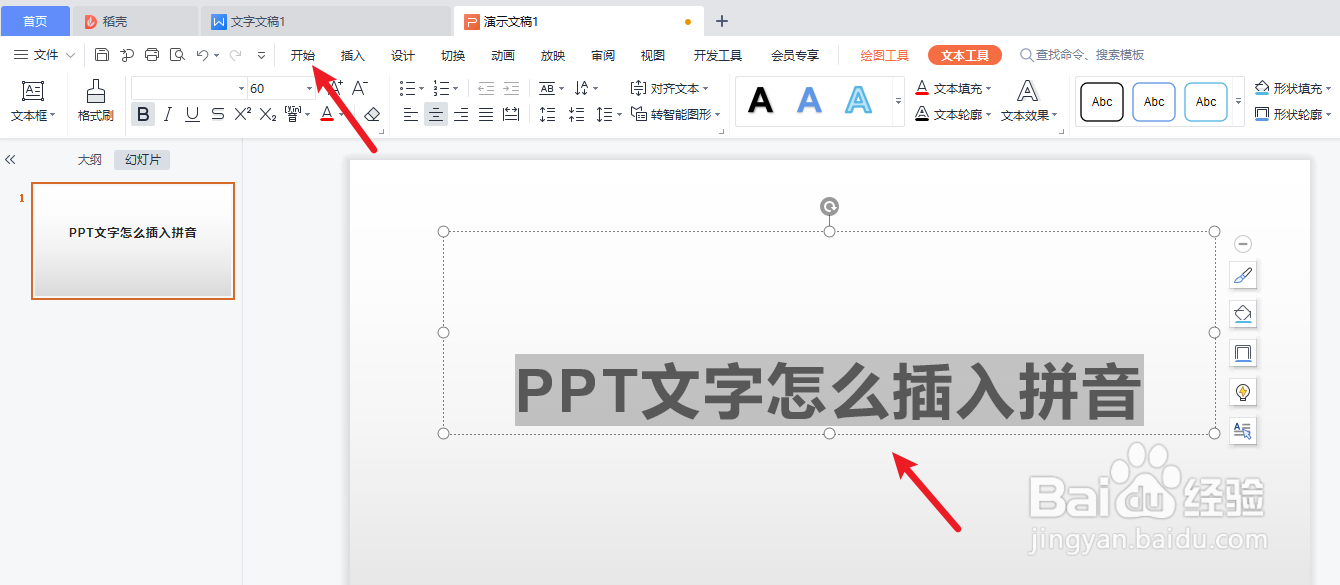The image size is (1340, 585).
Task: Toggle Strikethrough formatting
Action: (x=218, y=115)
